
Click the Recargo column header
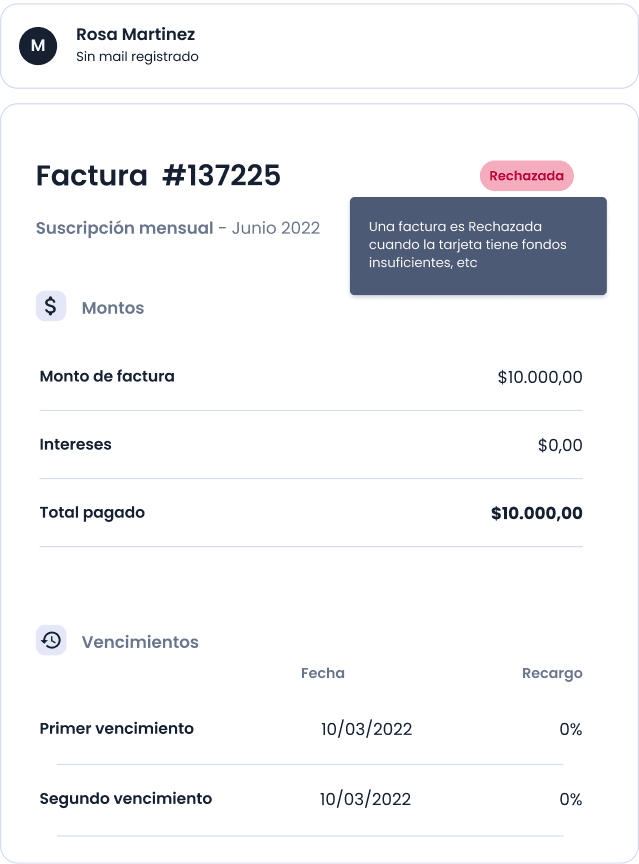(x=552, y=674)
